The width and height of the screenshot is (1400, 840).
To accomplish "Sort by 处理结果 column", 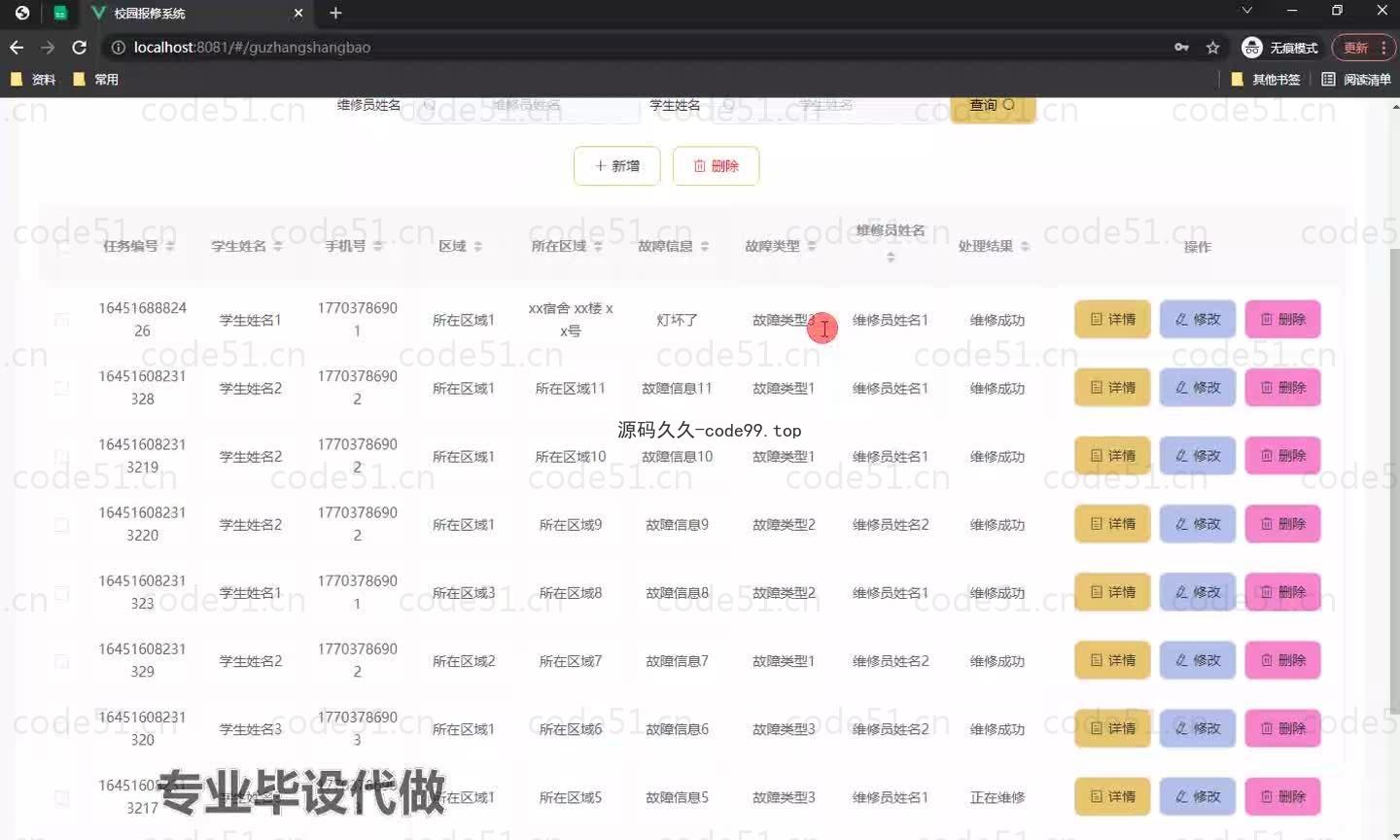I will pyautogui.click(x=1025, y=247).
